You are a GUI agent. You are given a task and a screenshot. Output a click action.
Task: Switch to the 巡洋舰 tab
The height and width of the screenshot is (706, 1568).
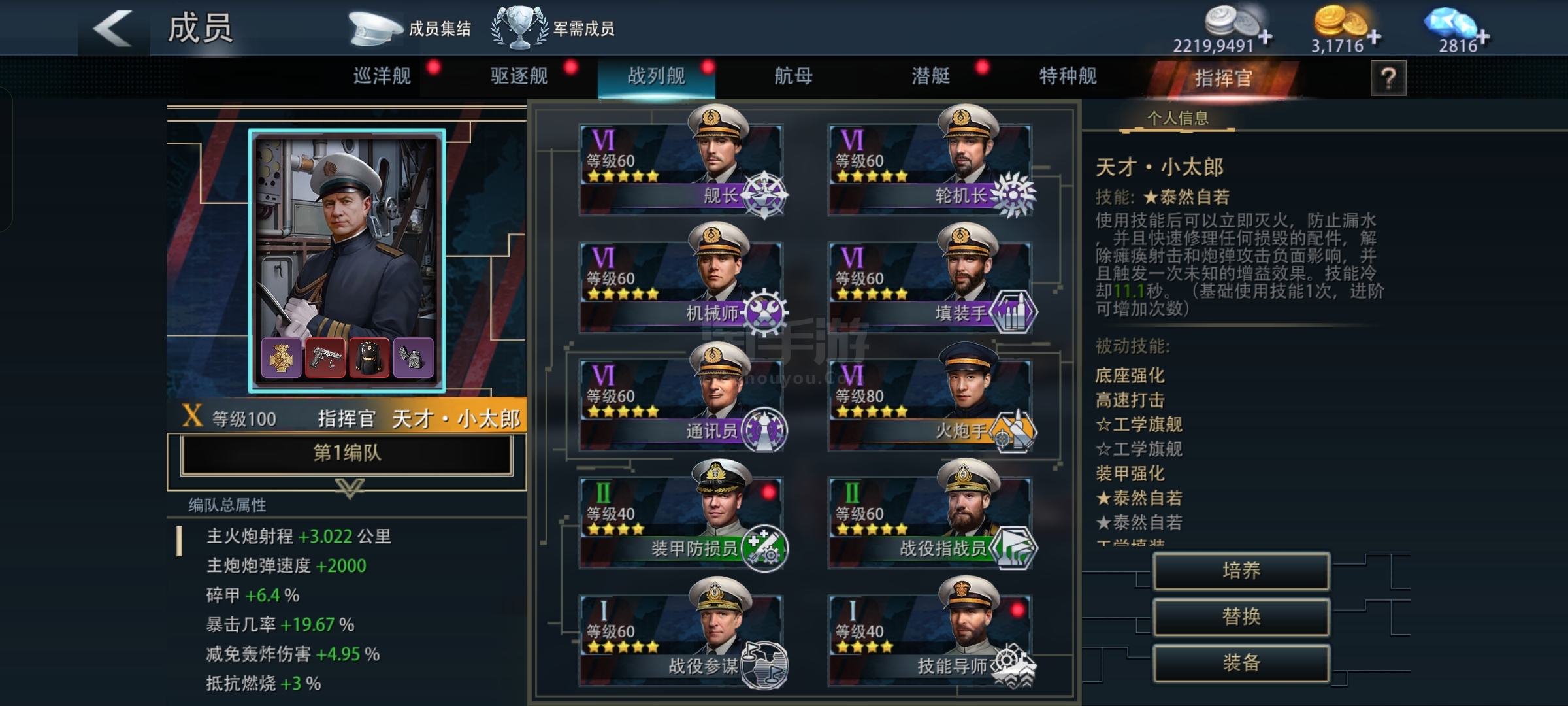pyautogui.click(x=382, y=76)
